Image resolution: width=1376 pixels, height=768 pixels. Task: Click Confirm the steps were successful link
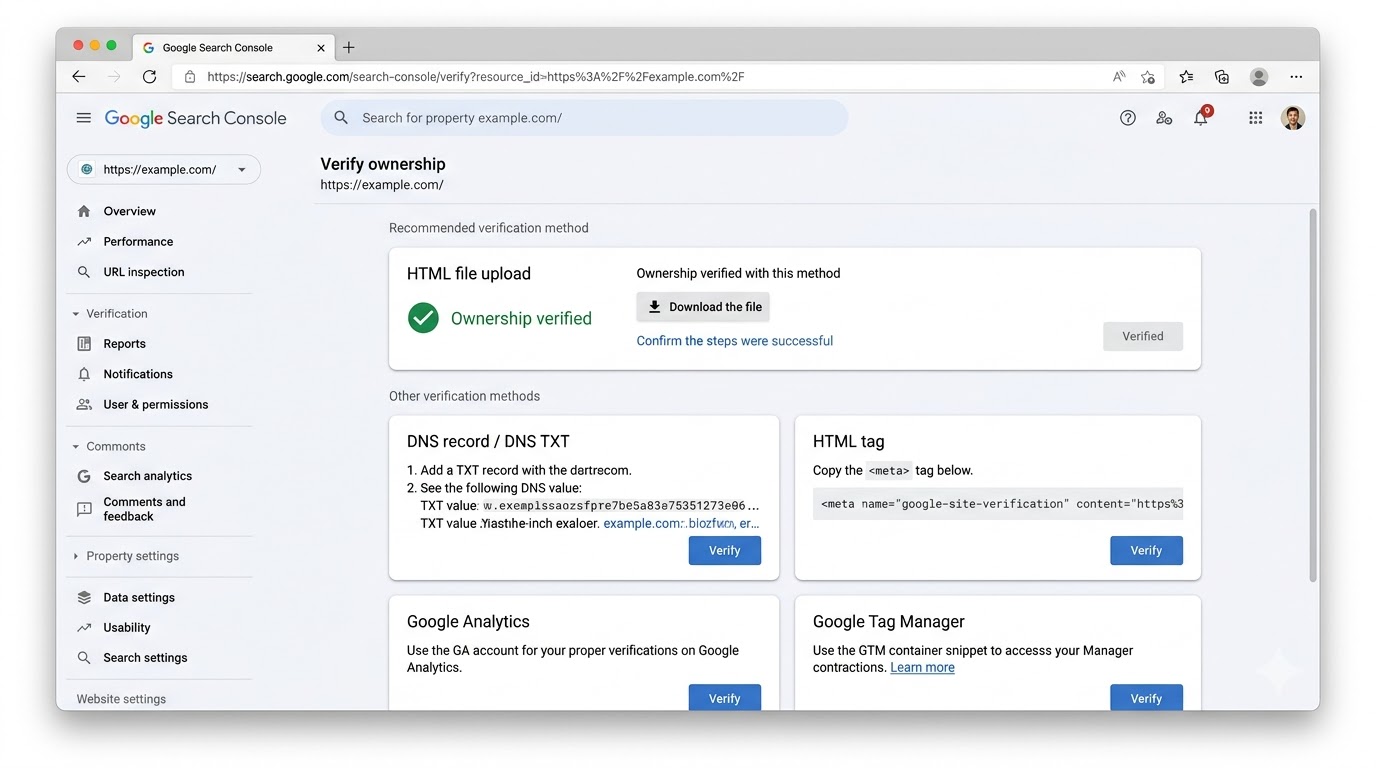click(735, 341)
